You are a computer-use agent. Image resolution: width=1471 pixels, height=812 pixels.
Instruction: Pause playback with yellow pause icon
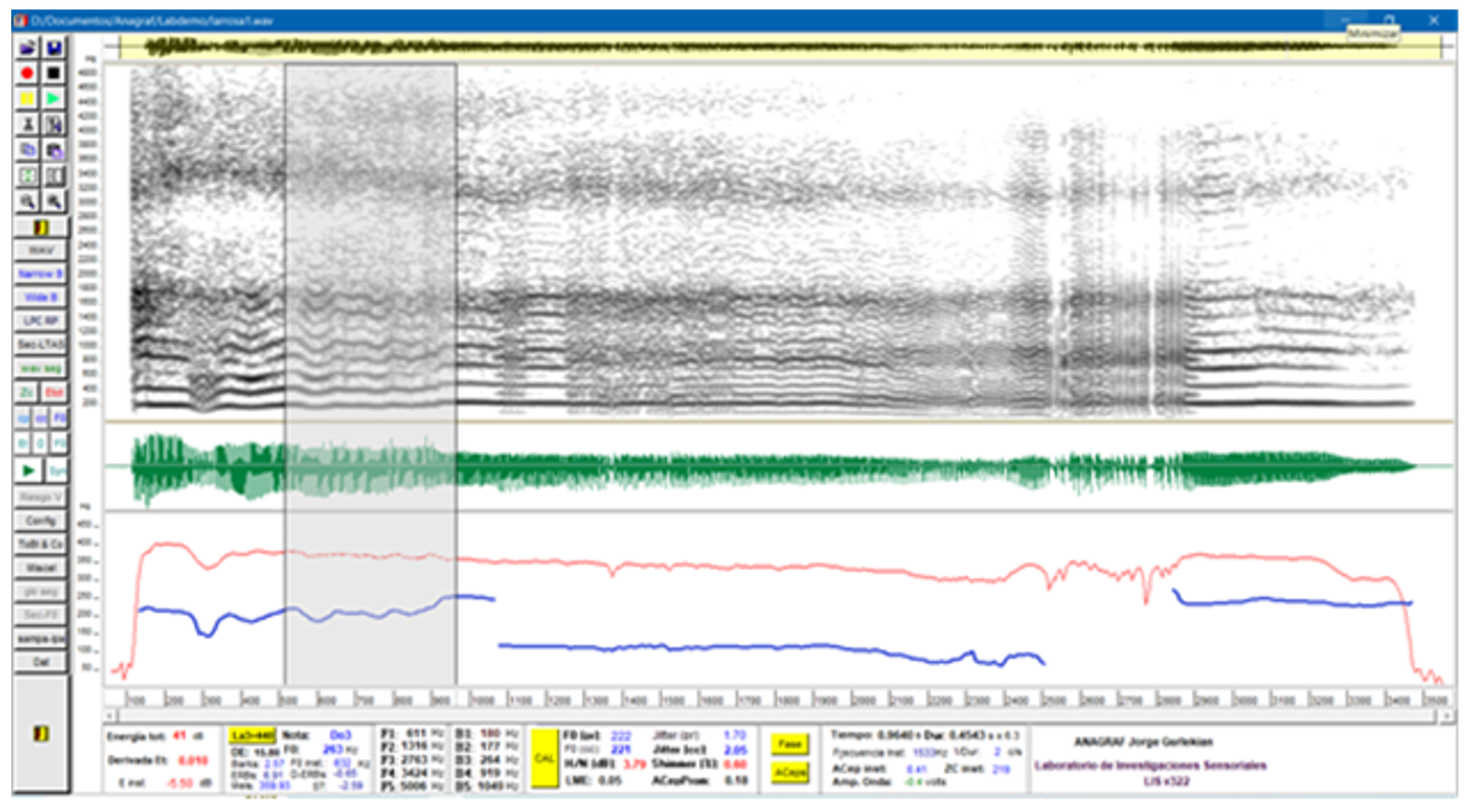pyautogui.click(x=27, y=99)
